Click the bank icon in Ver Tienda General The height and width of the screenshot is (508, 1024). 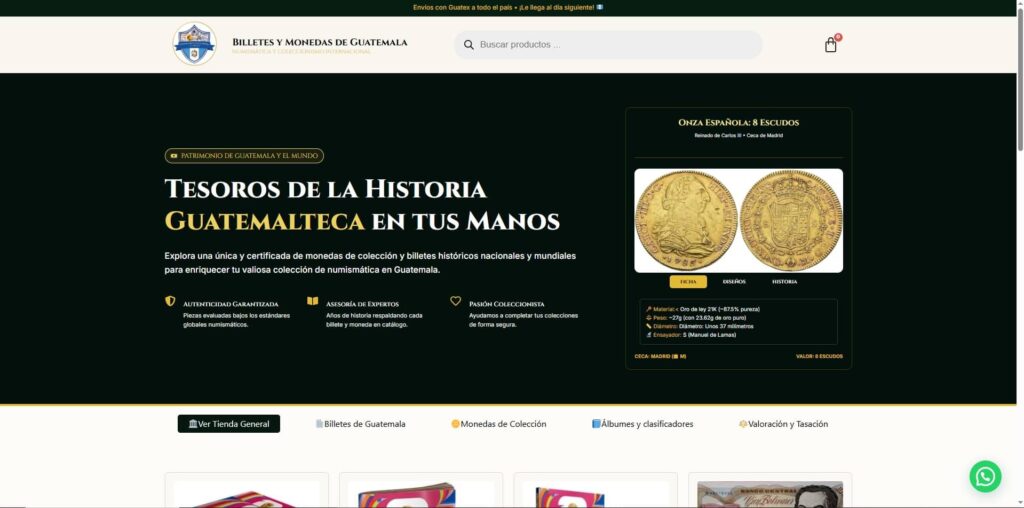pos(193,424)
